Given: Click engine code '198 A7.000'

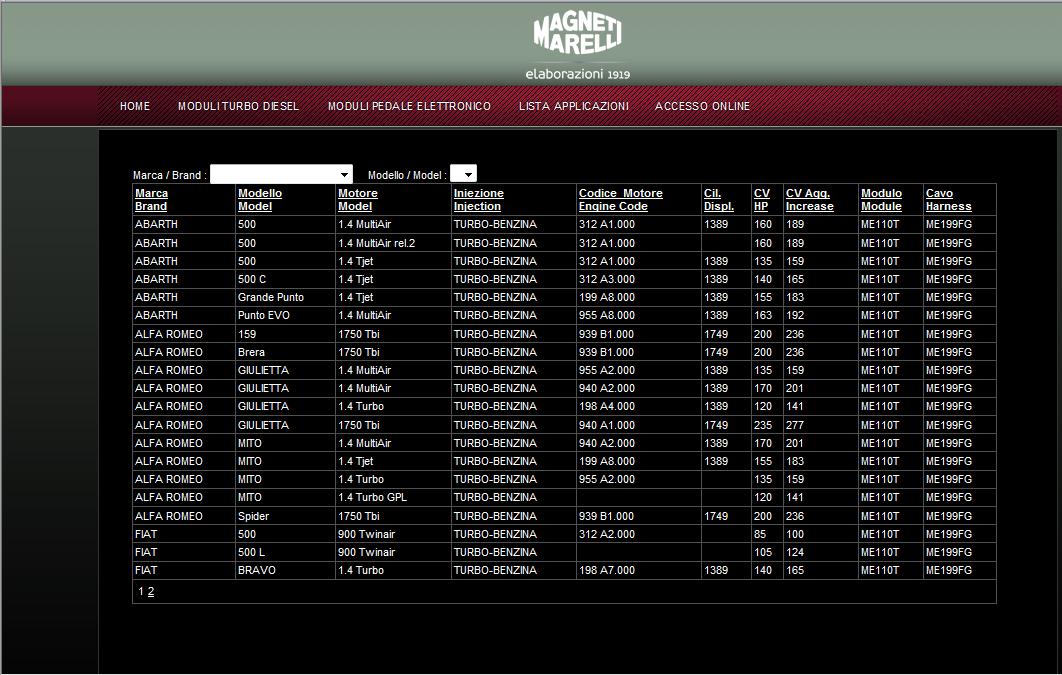Looking at the screenshot, I should click(x=607, y=571).
